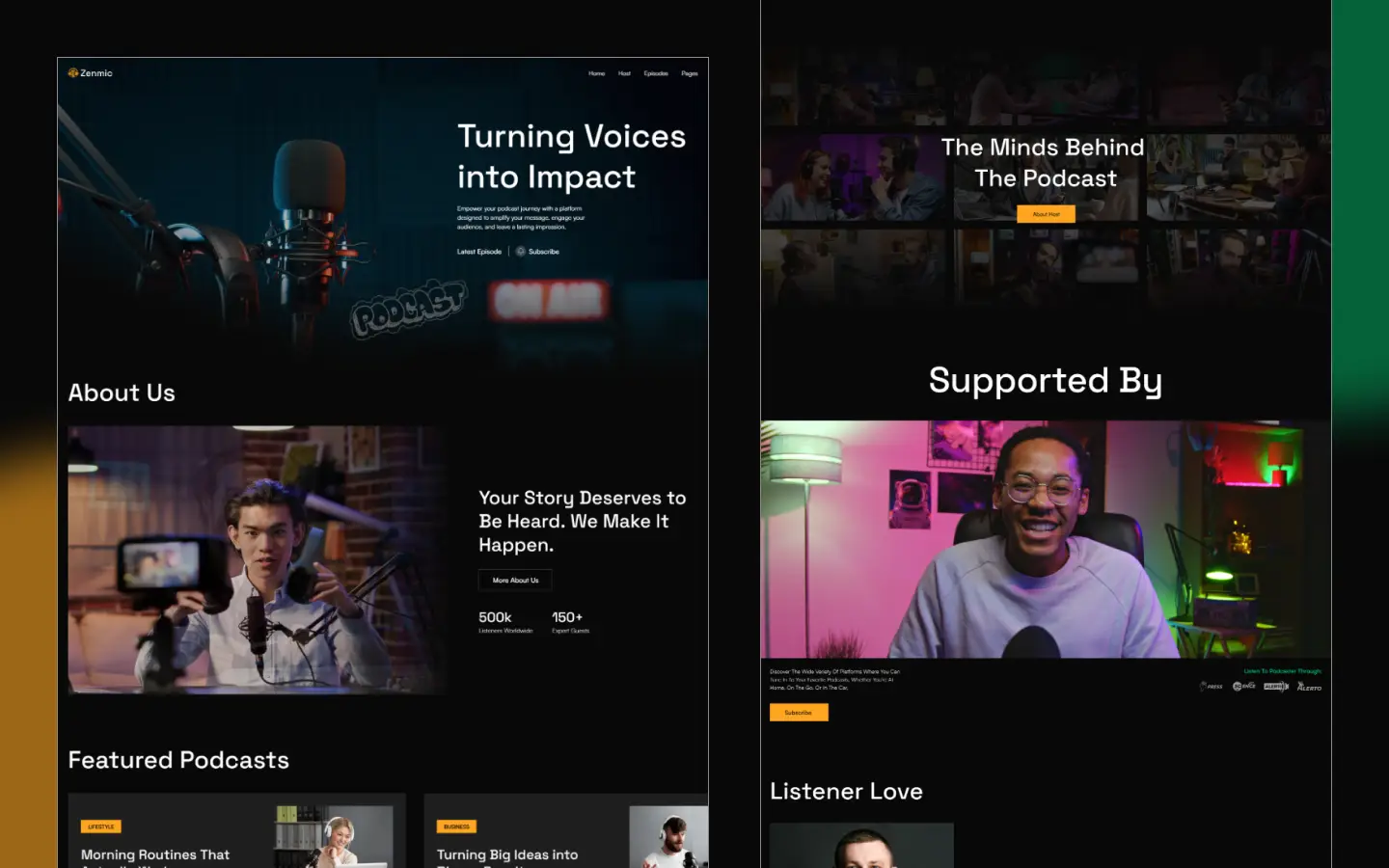The height and width of the screenshot is (868, 1389).
Task: Click the 'Turning Voices into Impact' headline
Action: point(571,156)
